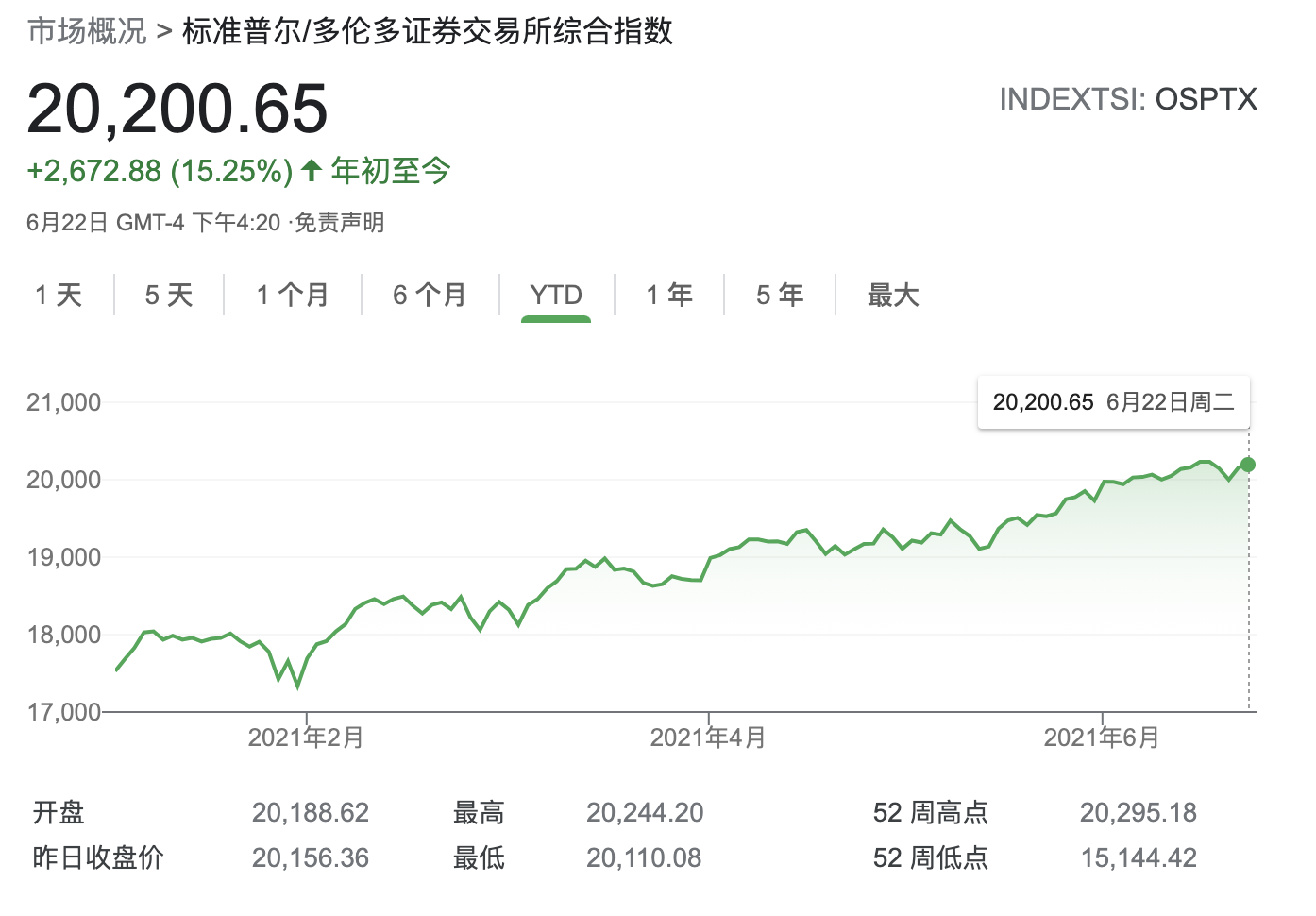
Task: Click the green endpoint dot on chart
Action: 1248,465
